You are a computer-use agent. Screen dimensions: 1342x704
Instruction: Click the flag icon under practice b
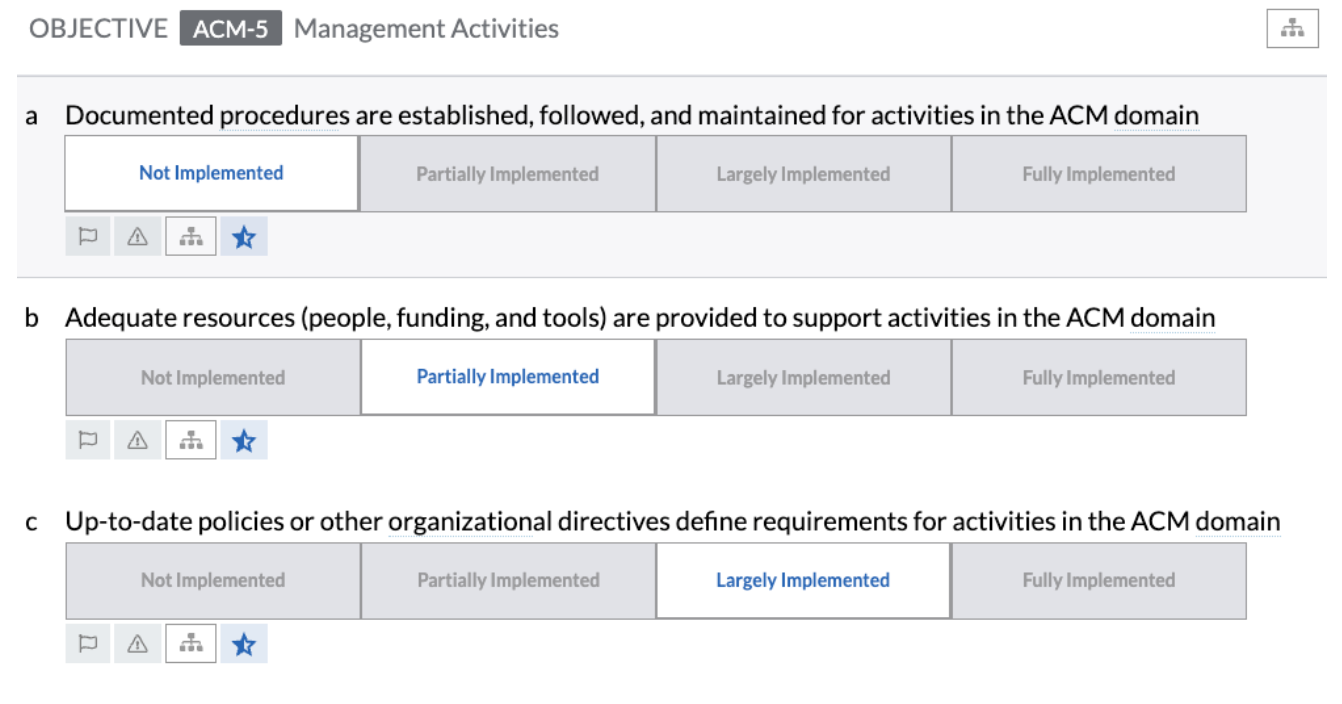point(88,441)
